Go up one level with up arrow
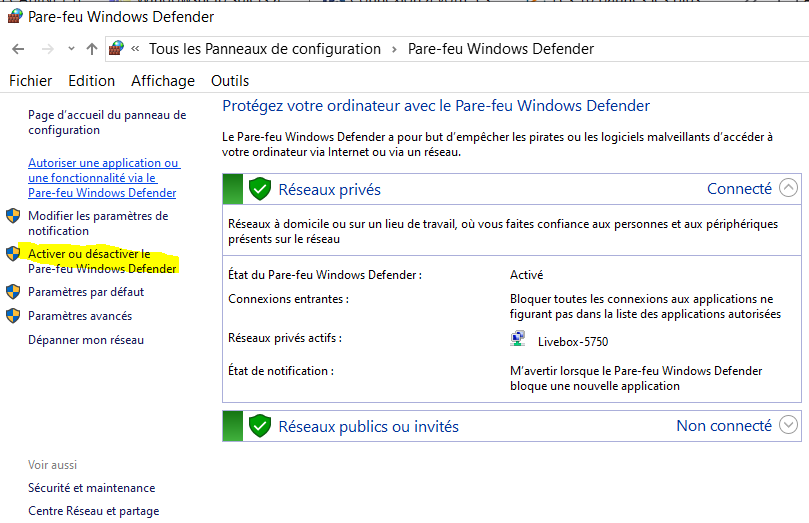This screenshot has width=809, height=523. 92,49
